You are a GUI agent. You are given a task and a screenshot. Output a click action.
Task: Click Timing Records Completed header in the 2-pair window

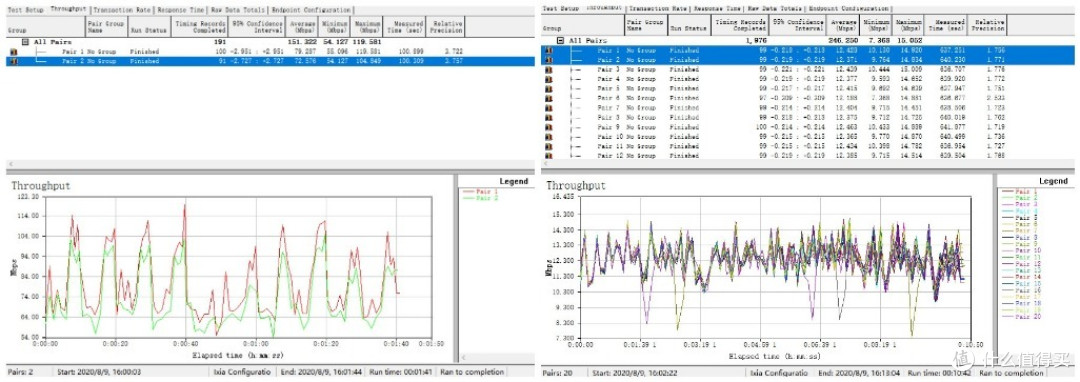point(200,27)
